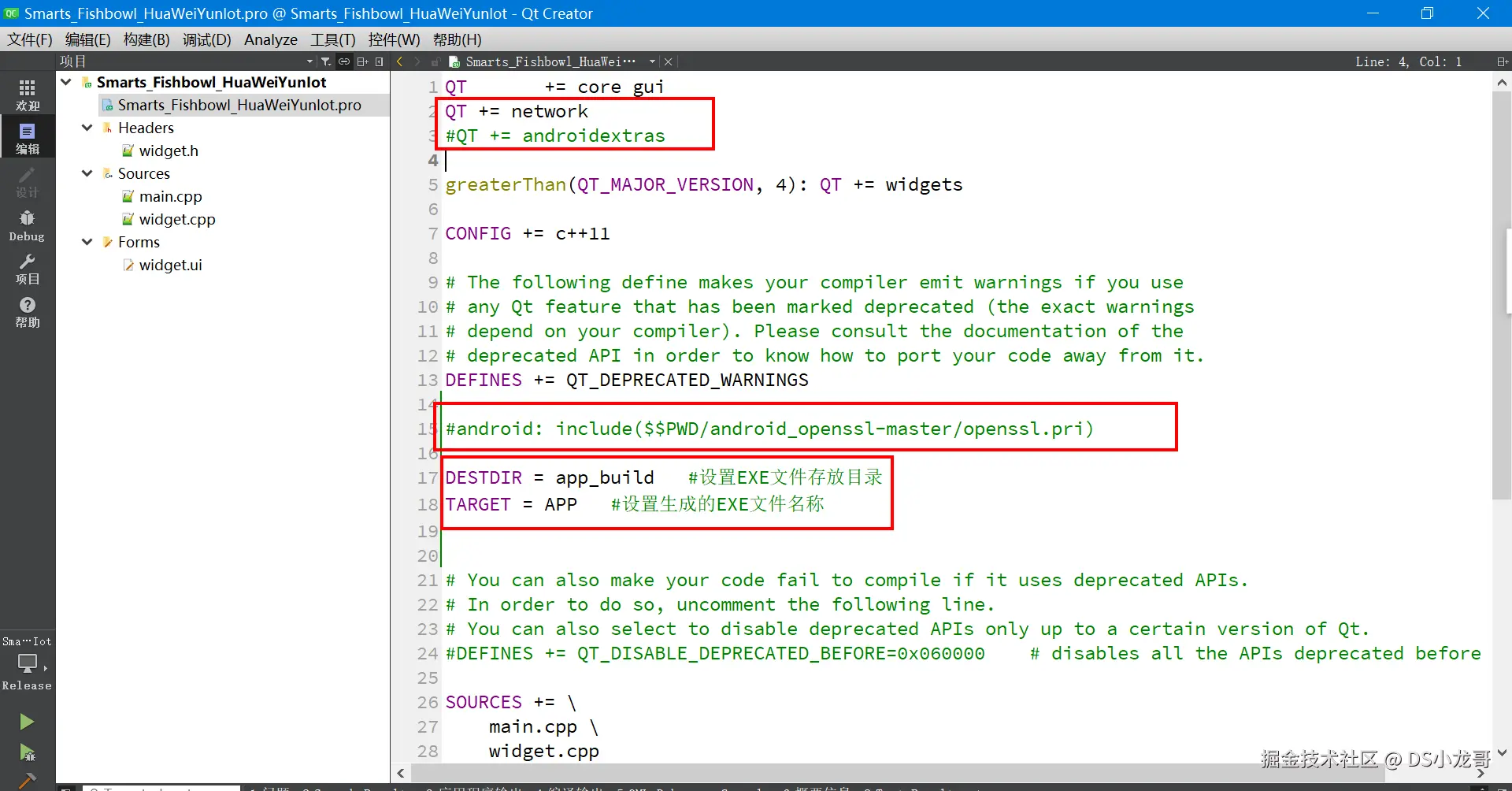Close the open .pro document
This screenshot has height=791, width=1512.
(669, 61)
